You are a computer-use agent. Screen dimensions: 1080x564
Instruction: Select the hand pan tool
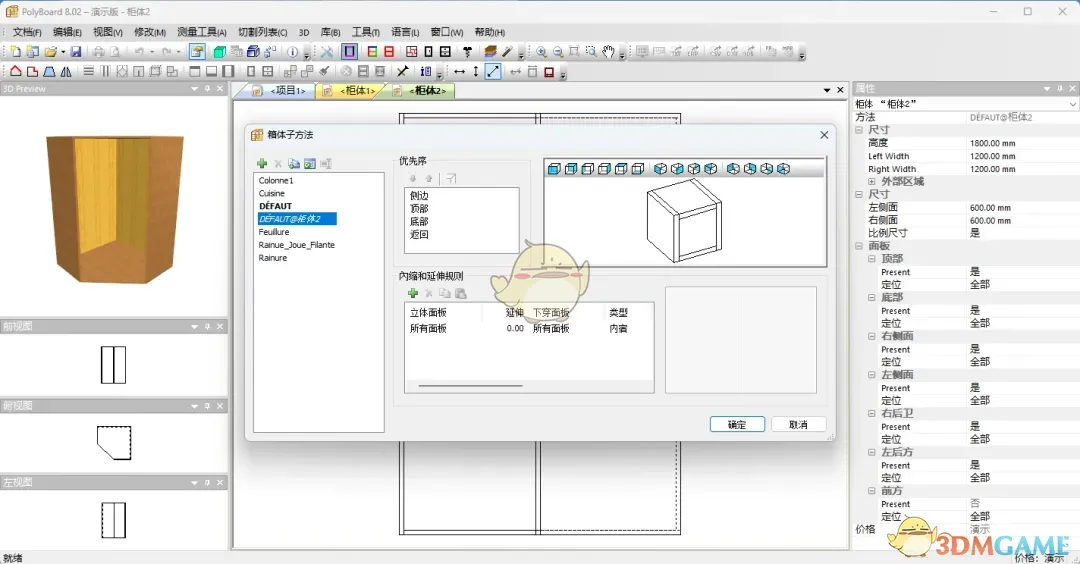click(x=608, y=52)
